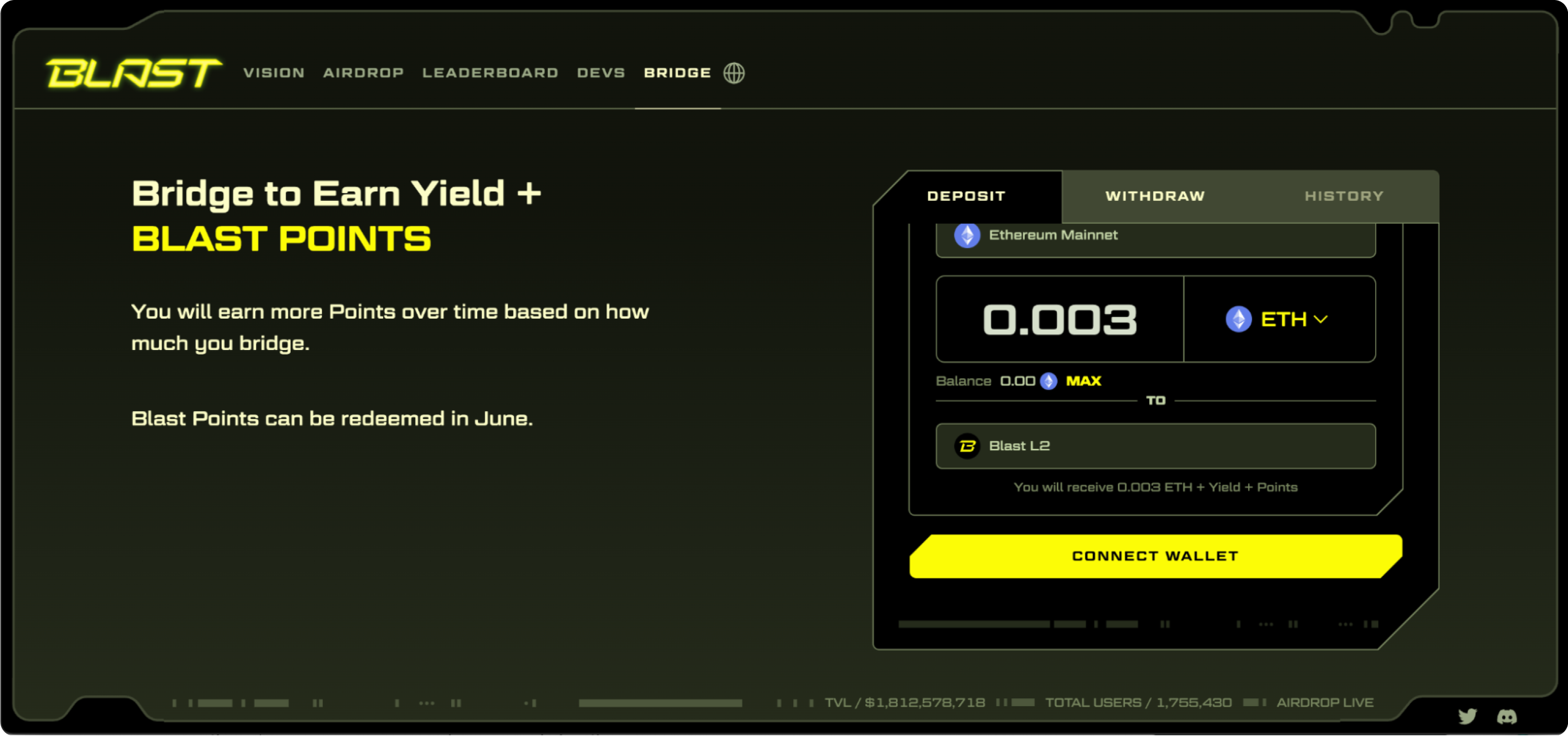Click the CONNECT WALLET button
This screenshot has height=736, width=1568.
pos(1155,555)
